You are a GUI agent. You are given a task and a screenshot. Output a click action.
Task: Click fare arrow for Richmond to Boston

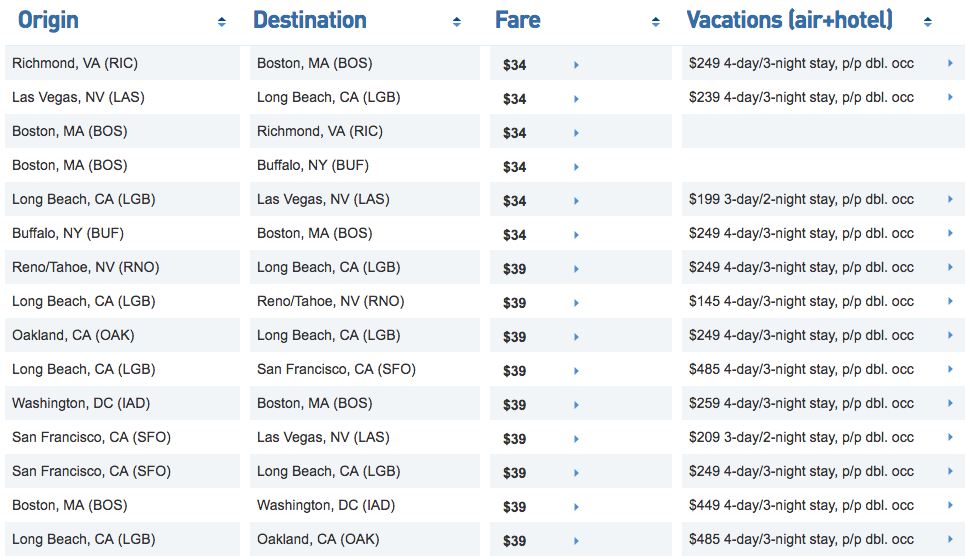577,65
